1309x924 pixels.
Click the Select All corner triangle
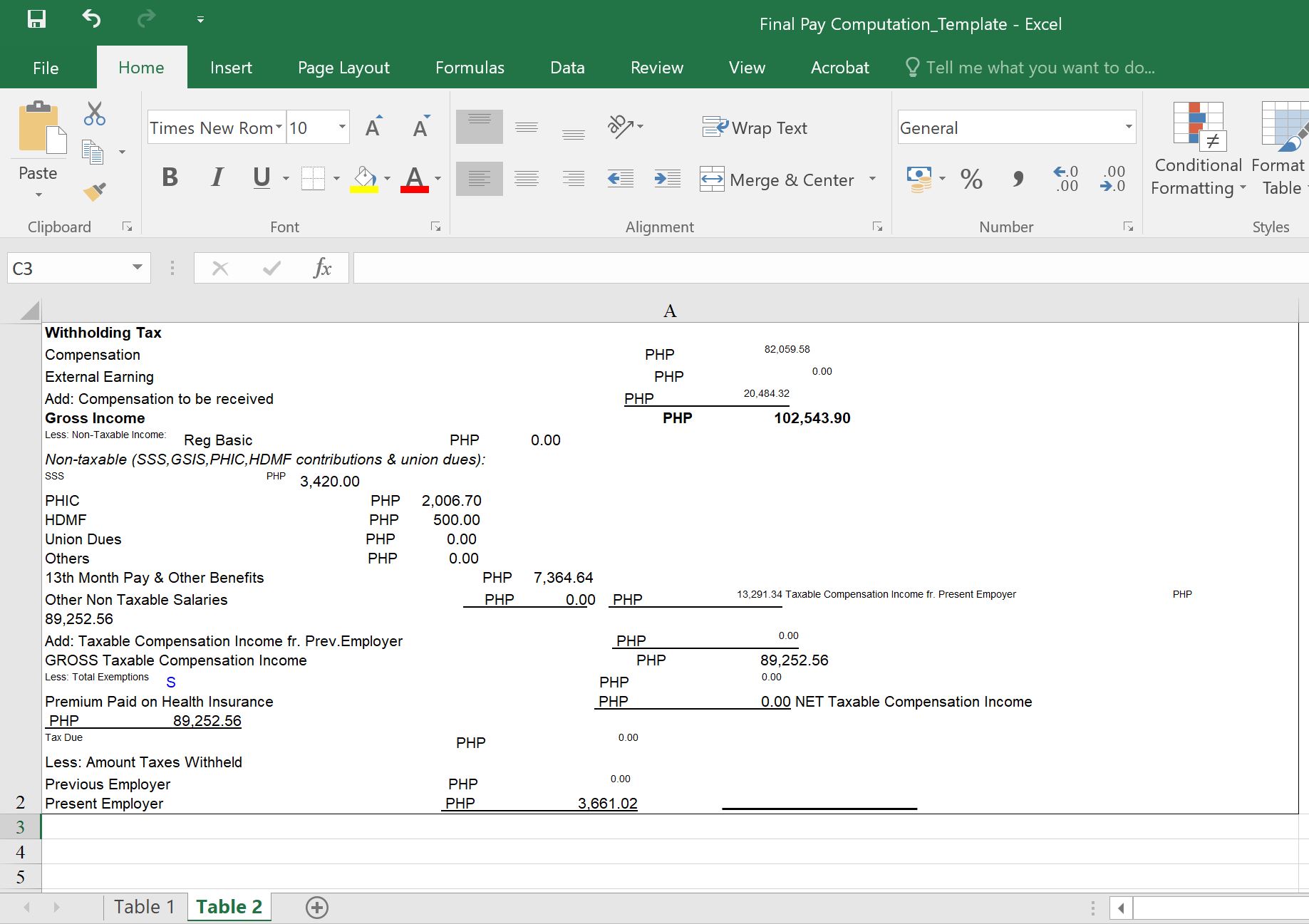tap(29, 311)
